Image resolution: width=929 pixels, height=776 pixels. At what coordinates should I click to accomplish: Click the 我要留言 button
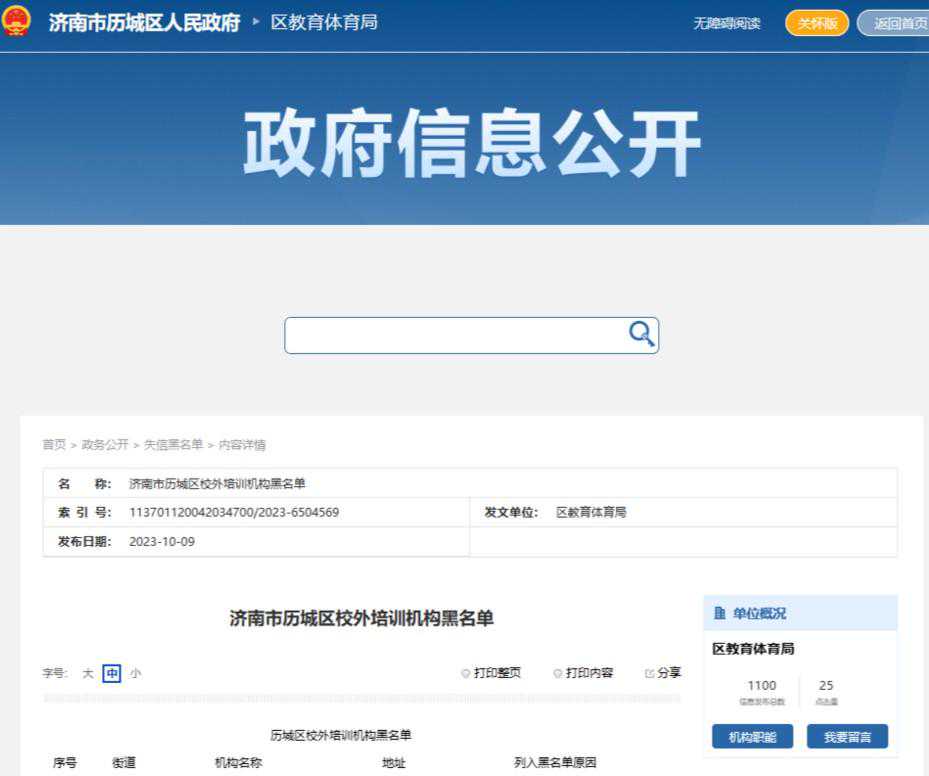847,737
